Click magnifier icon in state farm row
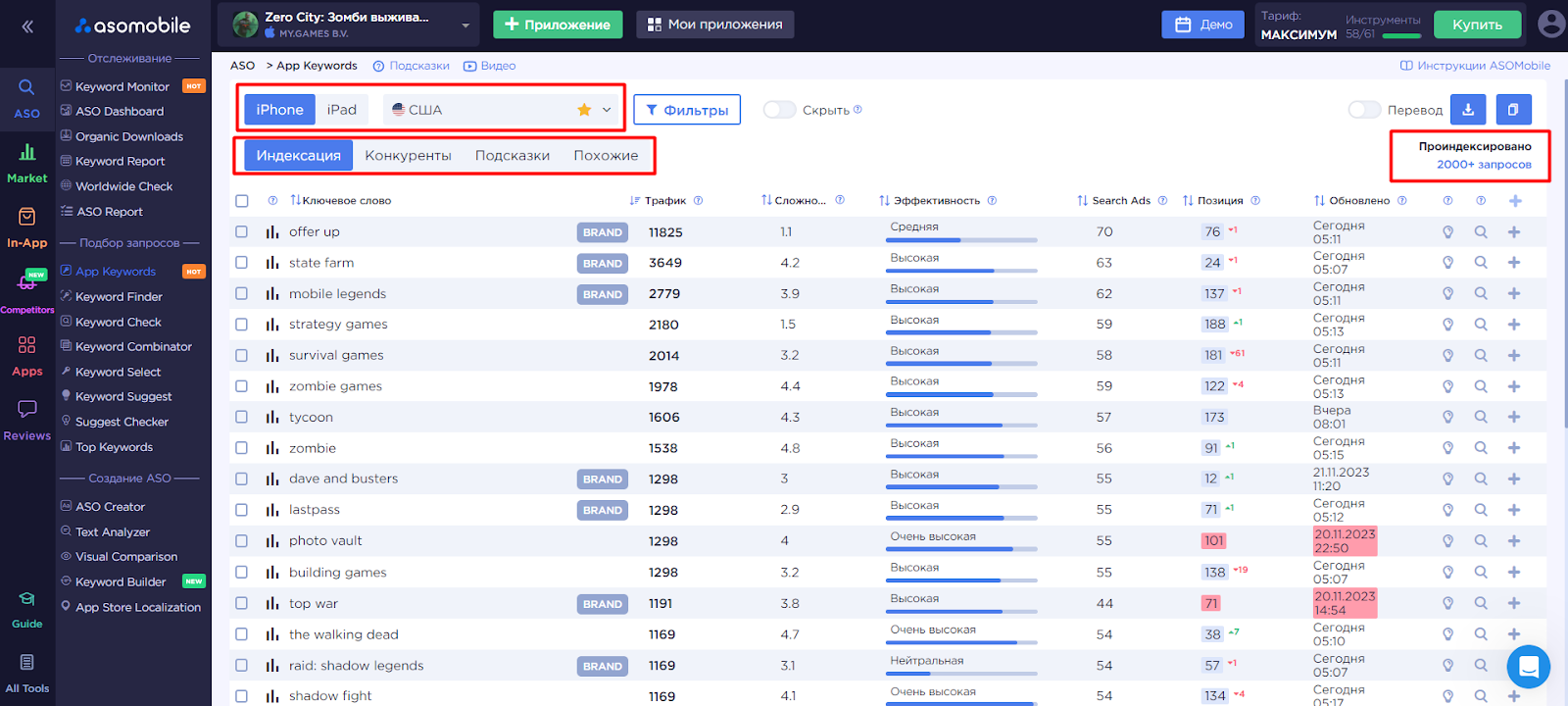 pyautogui.click(x=1481, y=263)
